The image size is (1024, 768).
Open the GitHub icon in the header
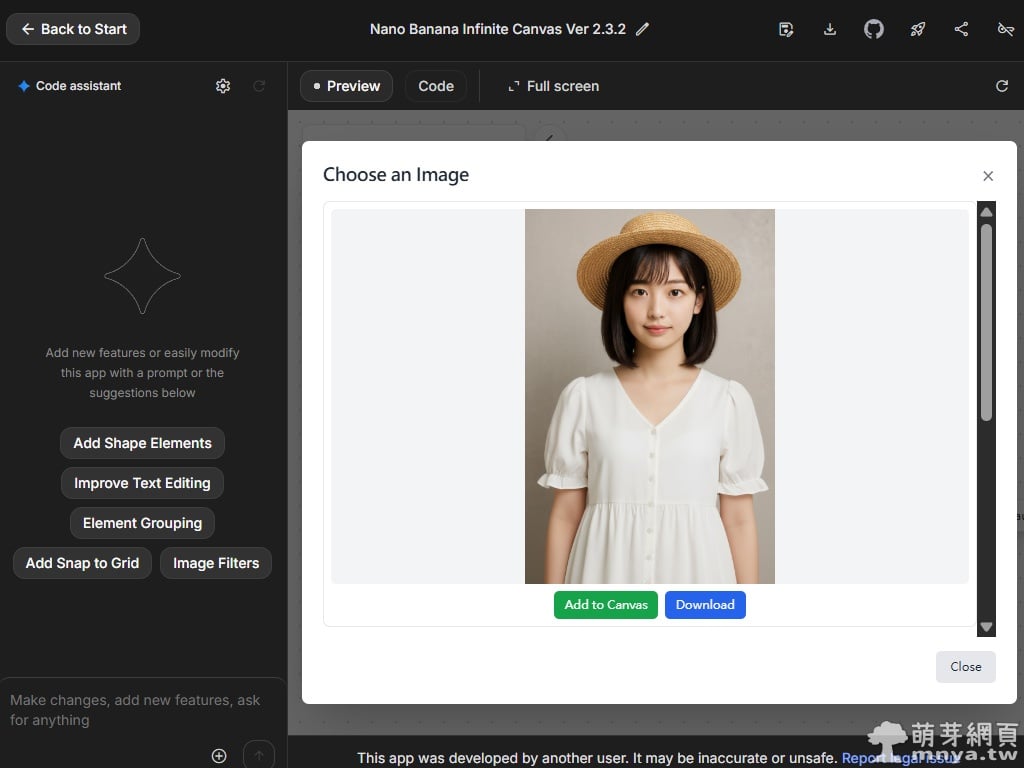[874, 29]
